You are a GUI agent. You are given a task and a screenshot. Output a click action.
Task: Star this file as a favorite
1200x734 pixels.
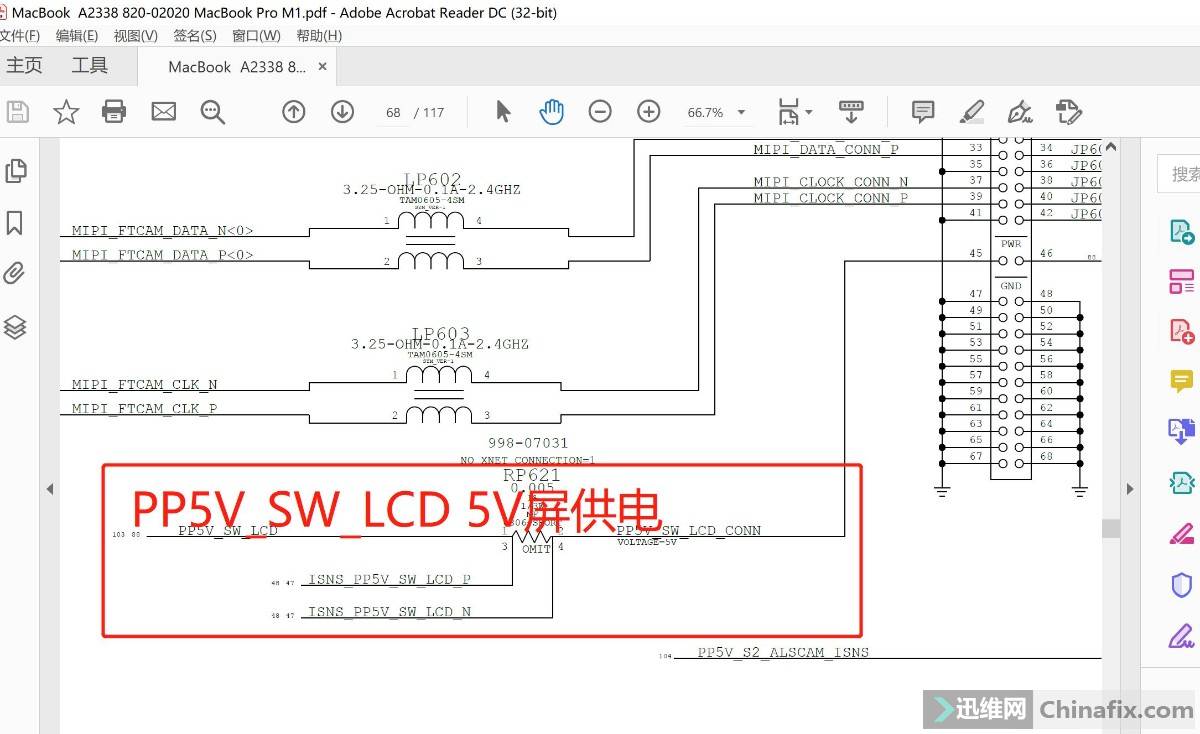click(66, 112)
